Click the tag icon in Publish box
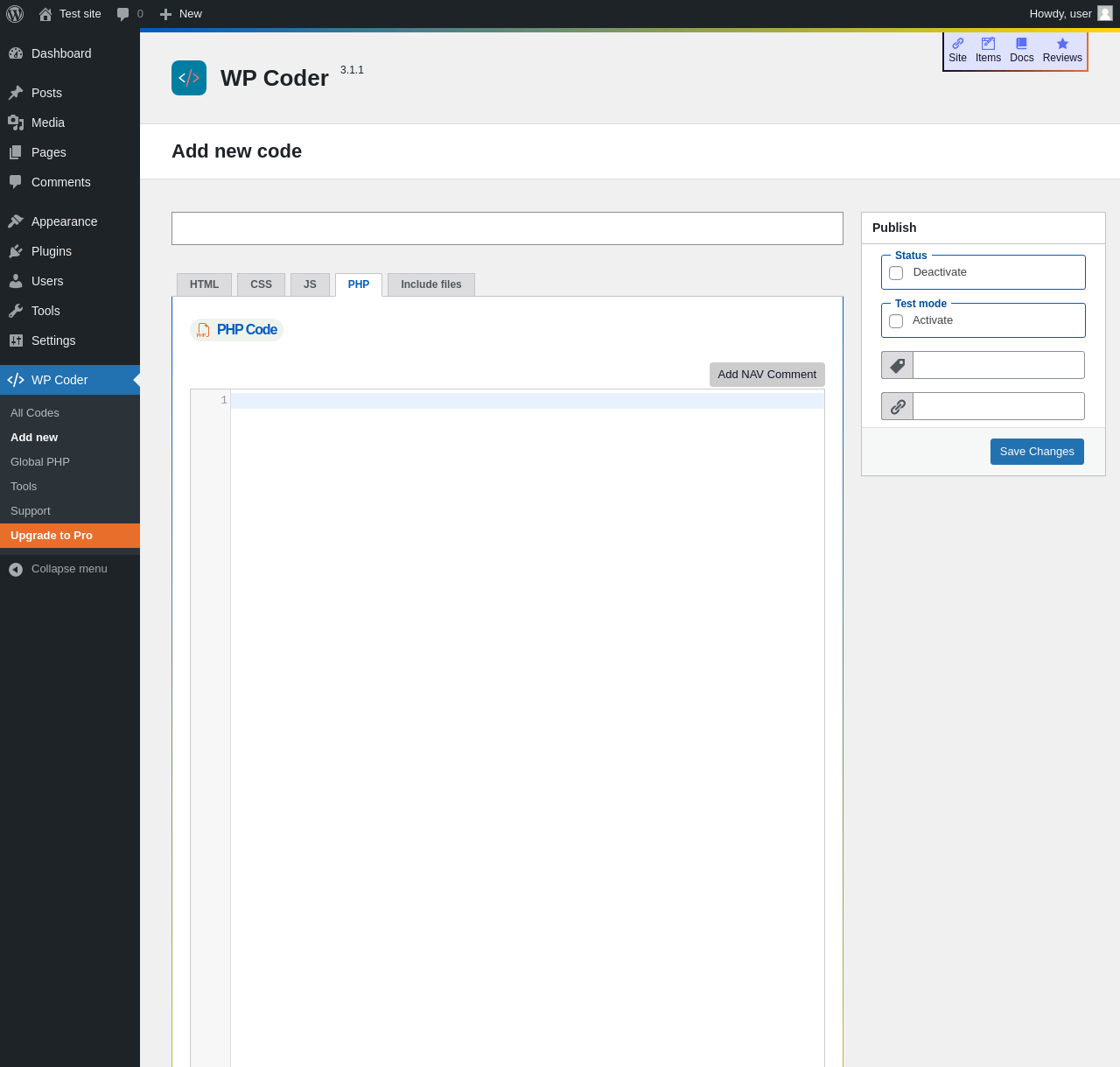This screenshot has height=1067, width=1120. pos(898,365)
